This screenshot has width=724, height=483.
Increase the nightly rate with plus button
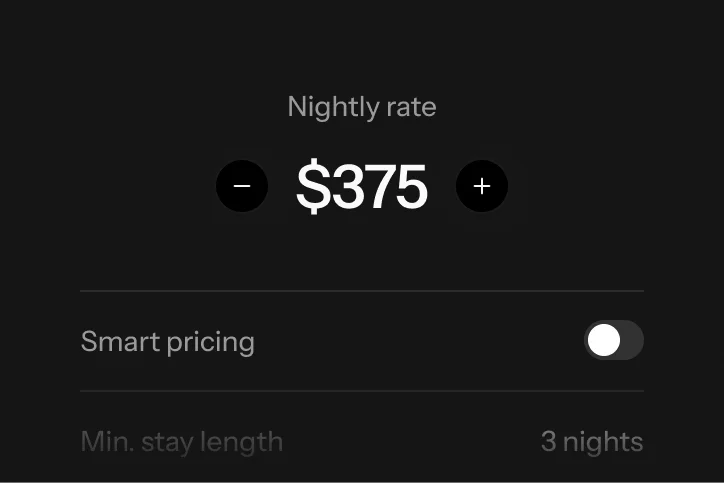pos(482,186)
